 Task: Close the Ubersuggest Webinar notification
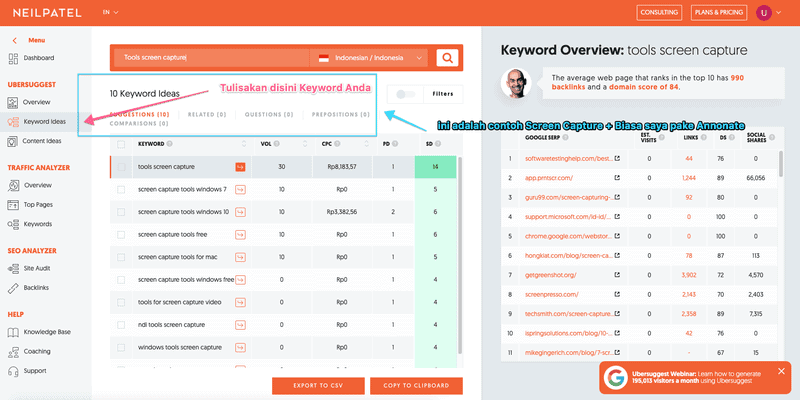click(x=781, y=371)
